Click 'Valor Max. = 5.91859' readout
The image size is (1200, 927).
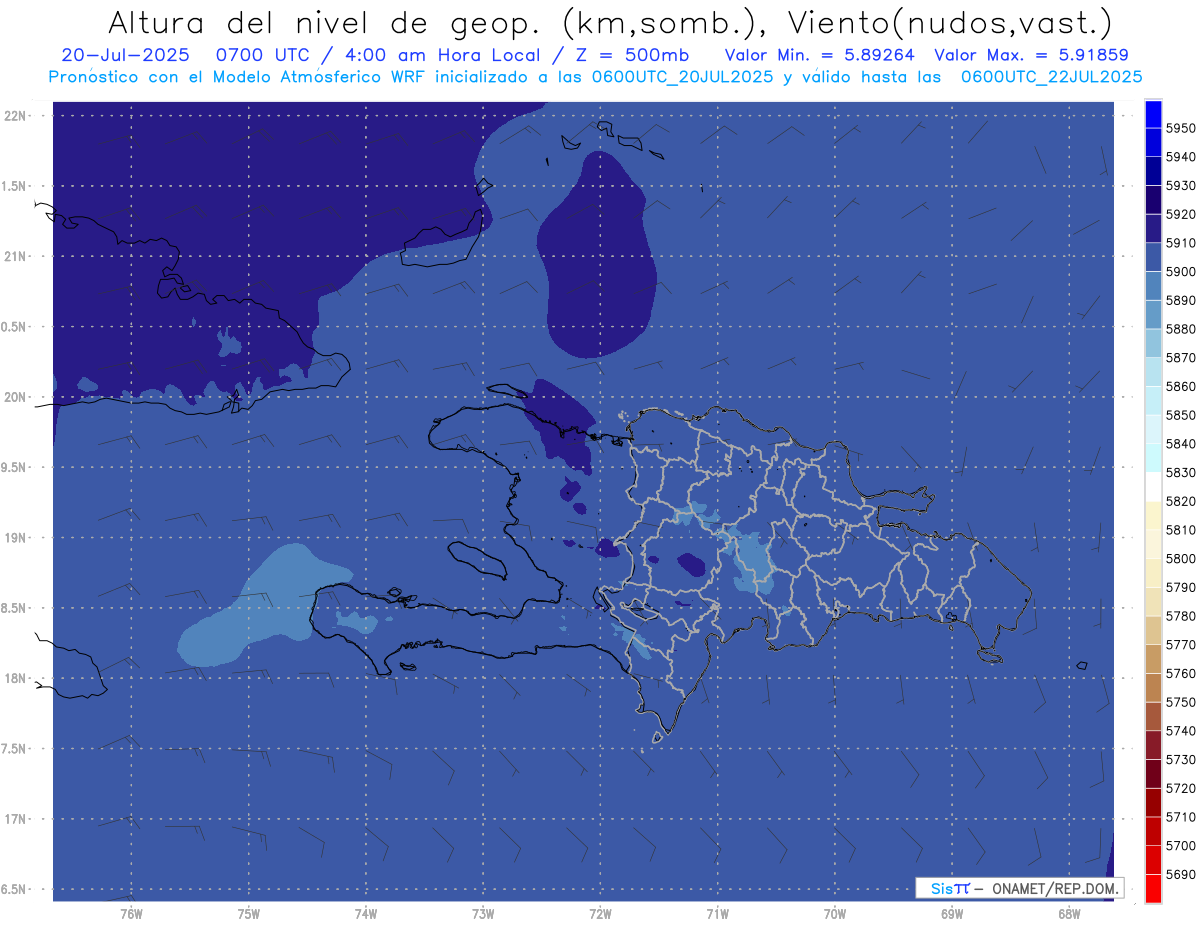click(1031, 55)
